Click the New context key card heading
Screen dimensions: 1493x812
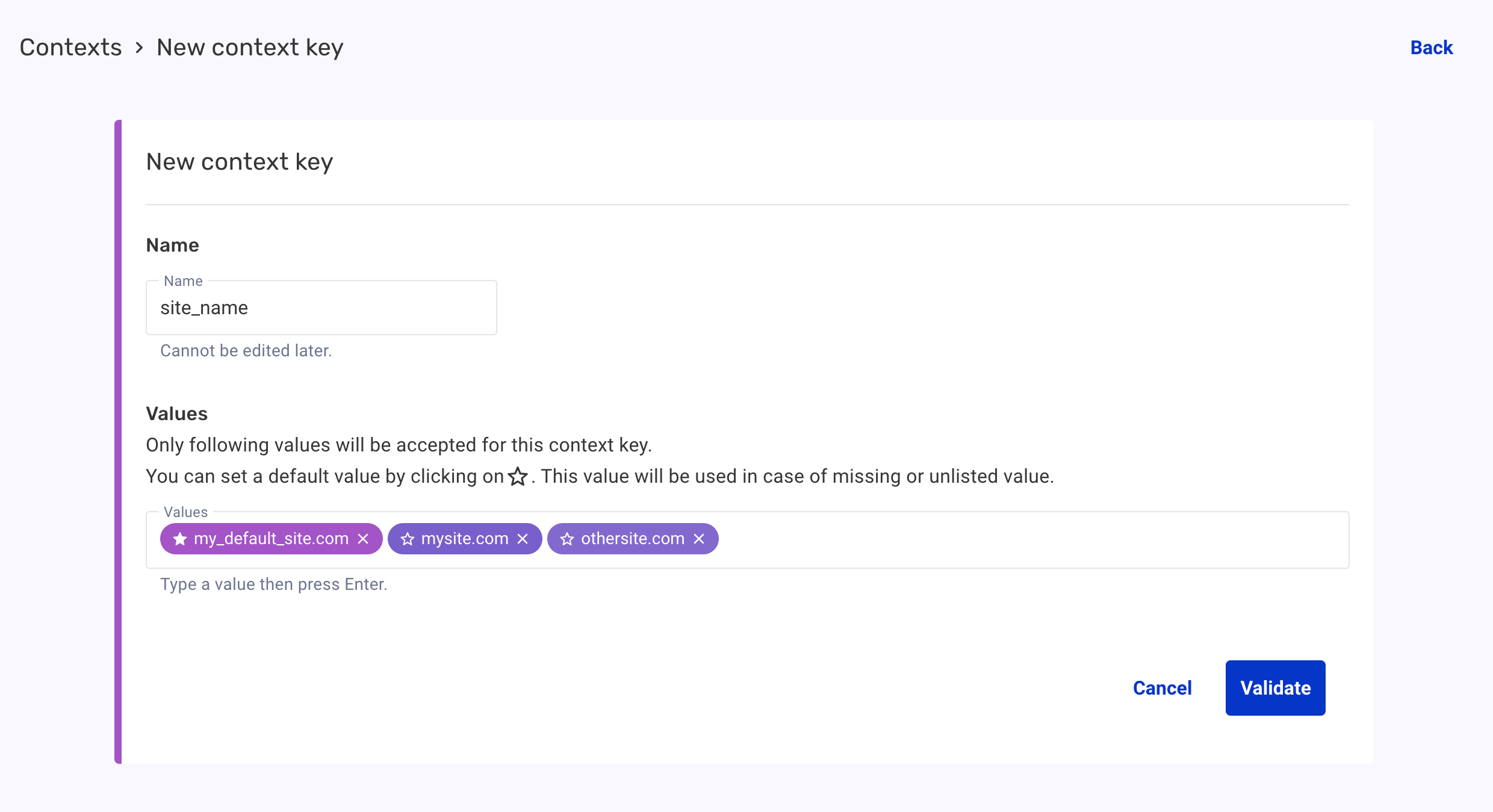[239, 162]
